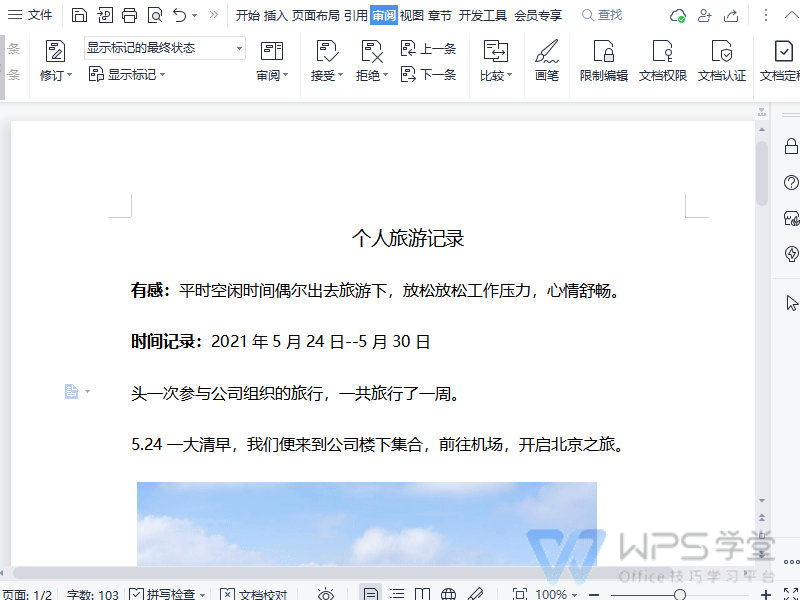Toggle full screen icon at bottom right
The width and height of the screenshot is (800, 600).
point(791,594)
